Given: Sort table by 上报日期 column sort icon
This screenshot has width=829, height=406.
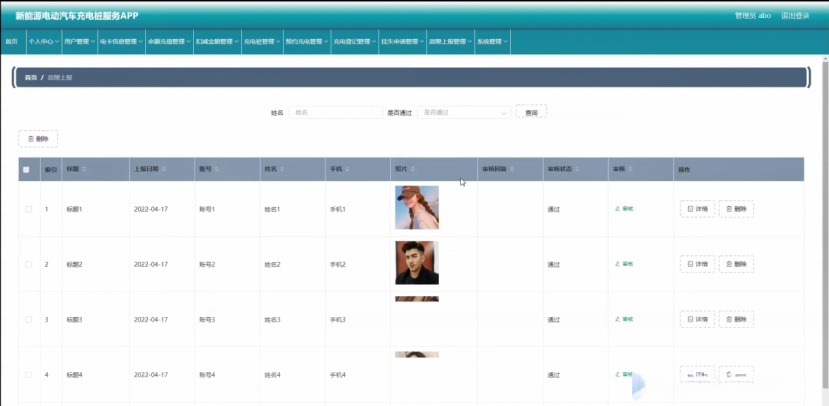Looking at the screenshot, I should (164, 170).
